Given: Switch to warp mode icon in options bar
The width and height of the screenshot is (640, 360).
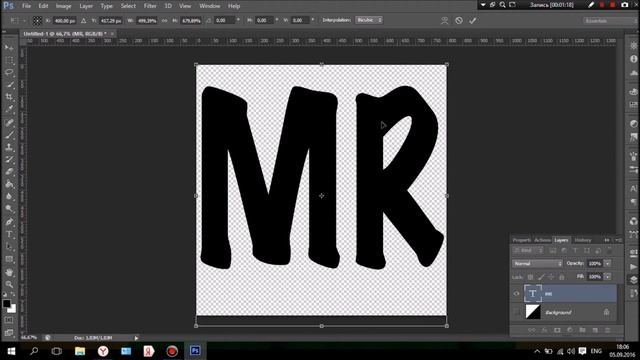Looking at the screenshot, I should tap(444, 20).
